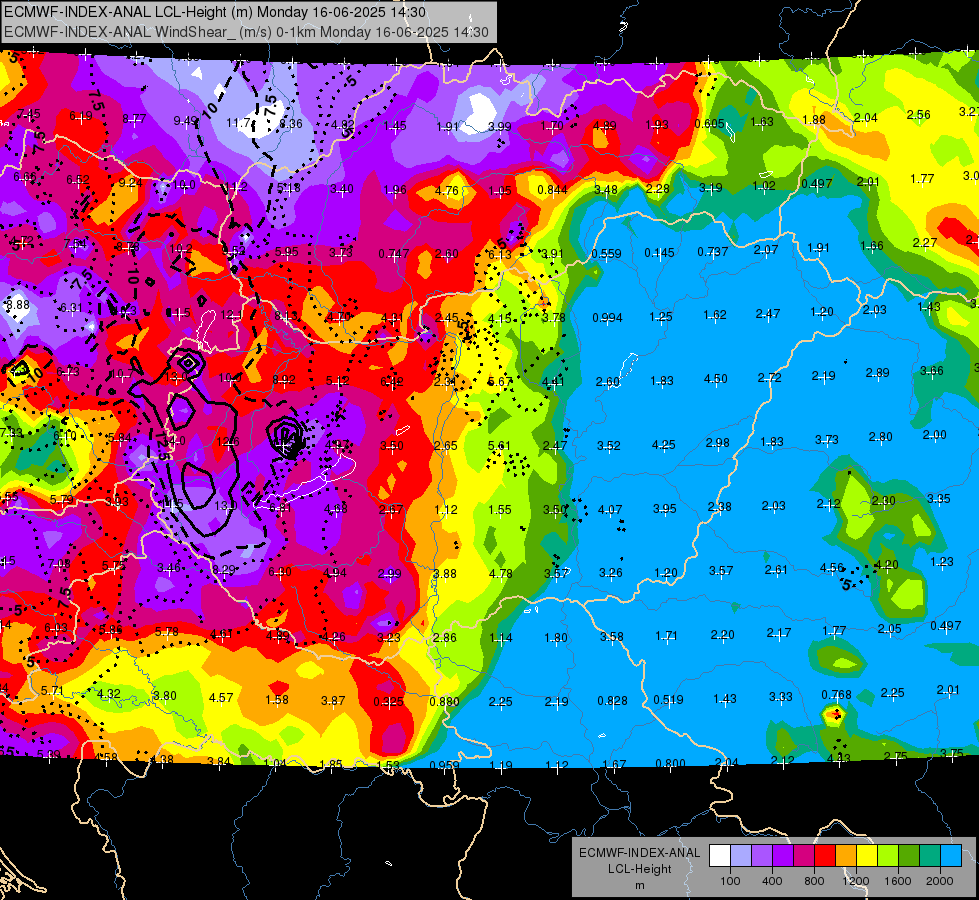This screenshot has height=900, width=979.
Task: Click 'LCL-Height' text in the legend
Action: tap(639, 869)
